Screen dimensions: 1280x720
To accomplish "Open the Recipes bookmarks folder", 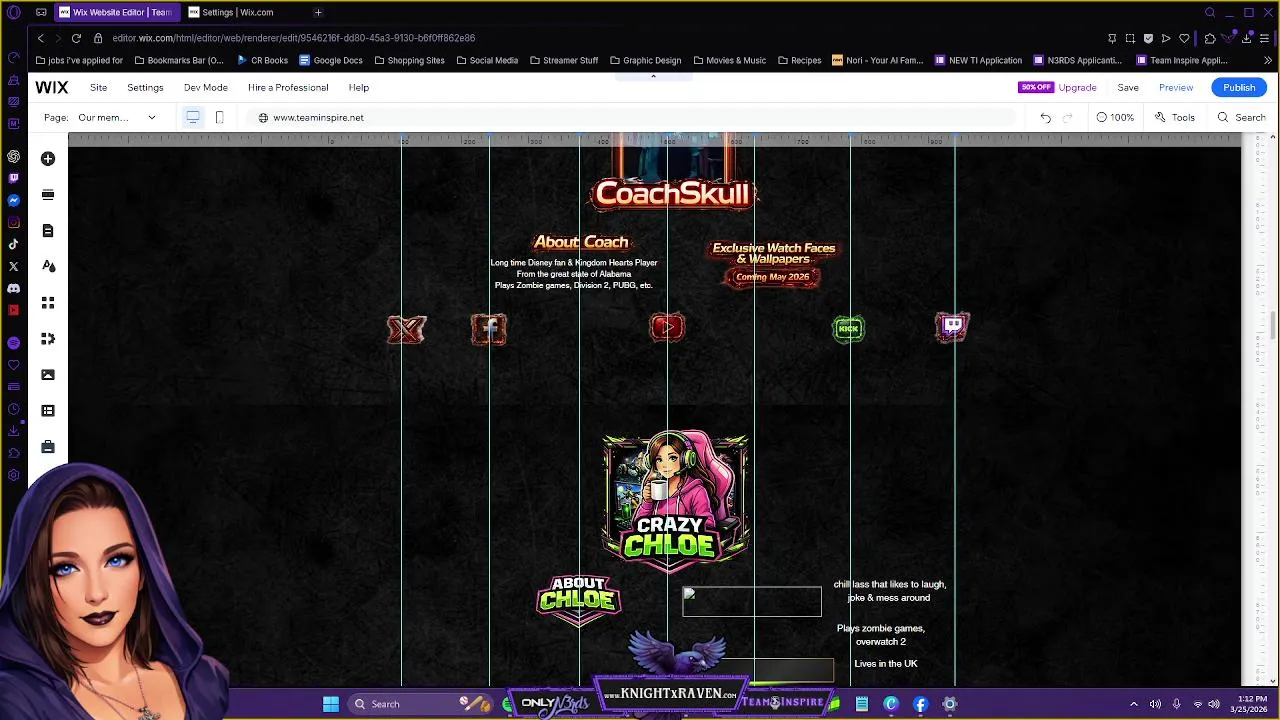I will 799,60.
